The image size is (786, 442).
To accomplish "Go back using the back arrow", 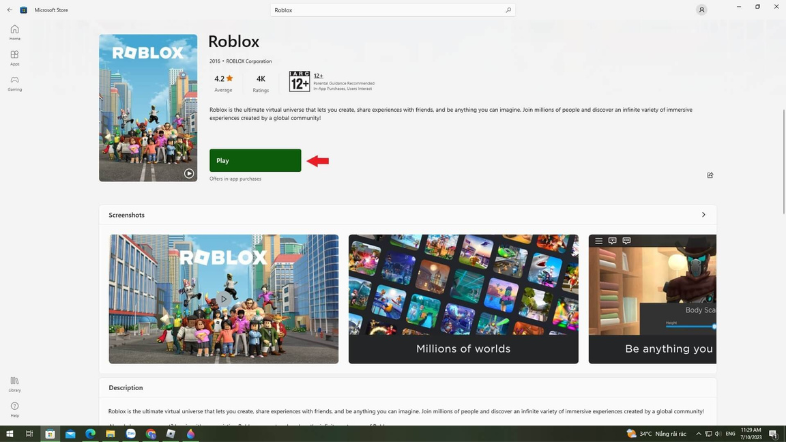I will pyautogui.click(x=9, y=9).
